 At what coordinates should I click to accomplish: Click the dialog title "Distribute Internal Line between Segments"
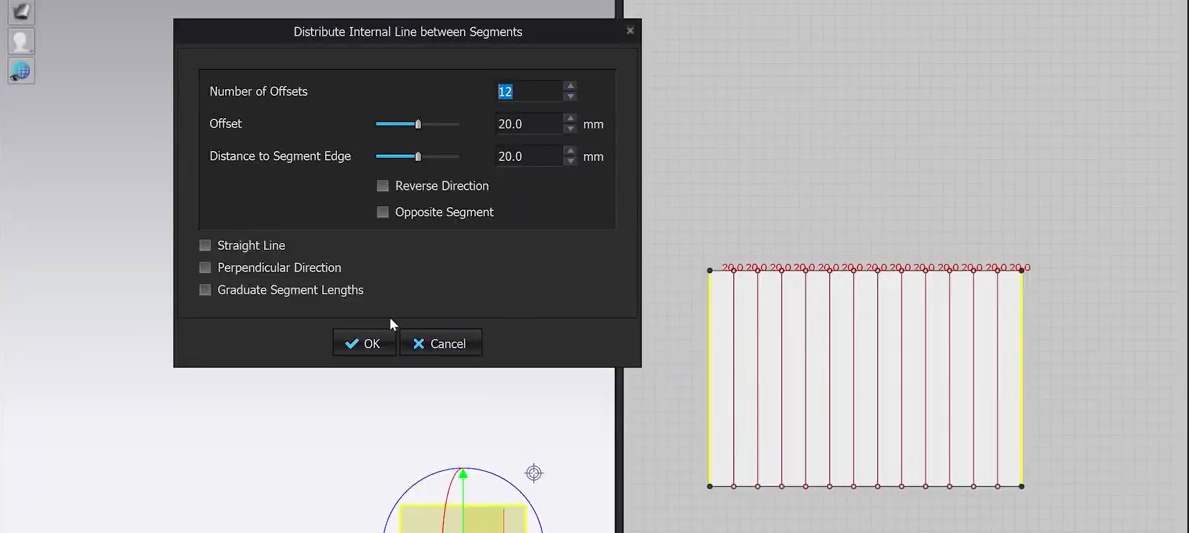(x=408, y=32)
